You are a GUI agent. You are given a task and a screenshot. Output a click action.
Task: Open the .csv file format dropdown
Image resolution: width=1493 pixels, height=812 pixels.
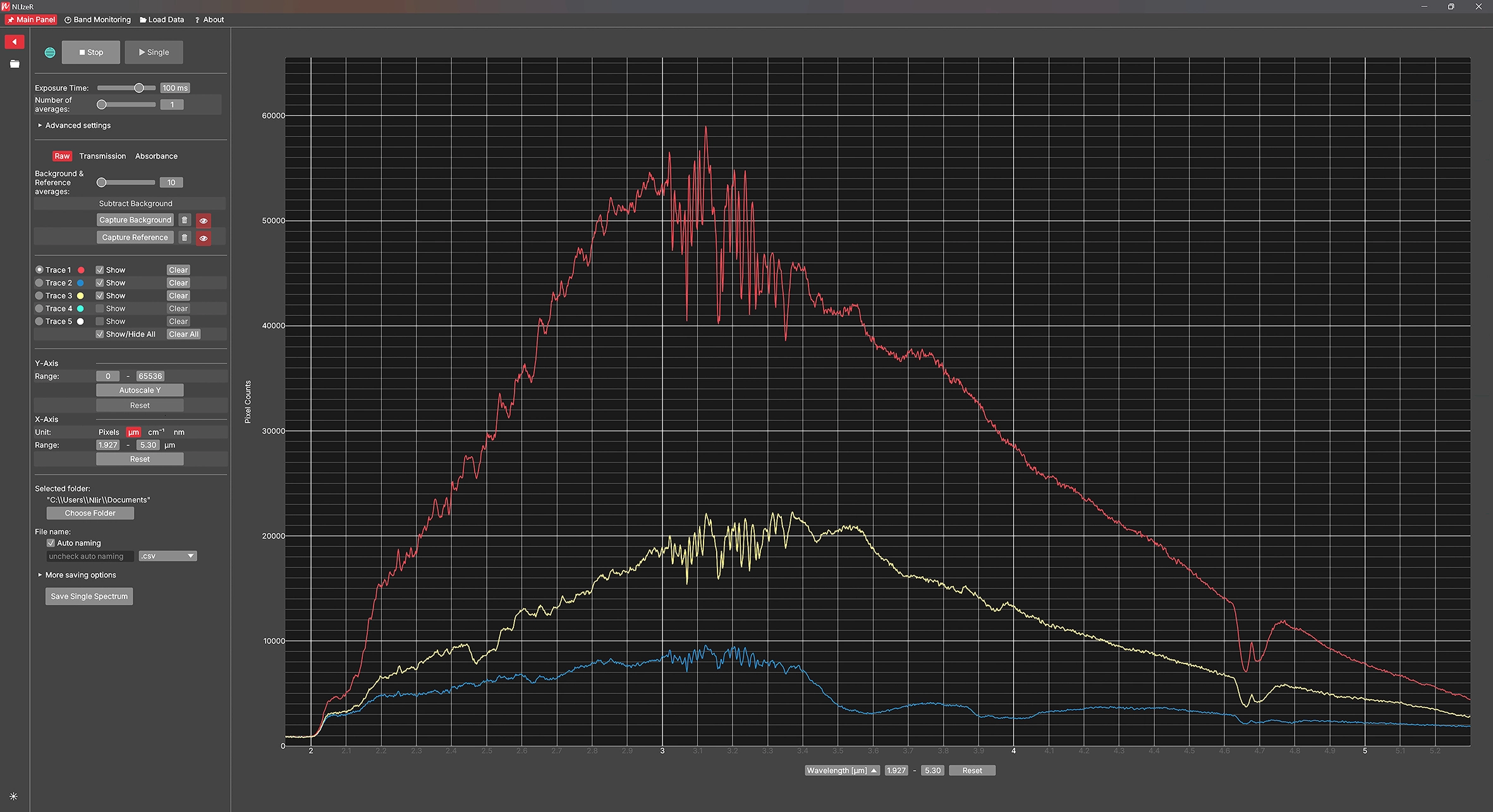pos(168,556)
